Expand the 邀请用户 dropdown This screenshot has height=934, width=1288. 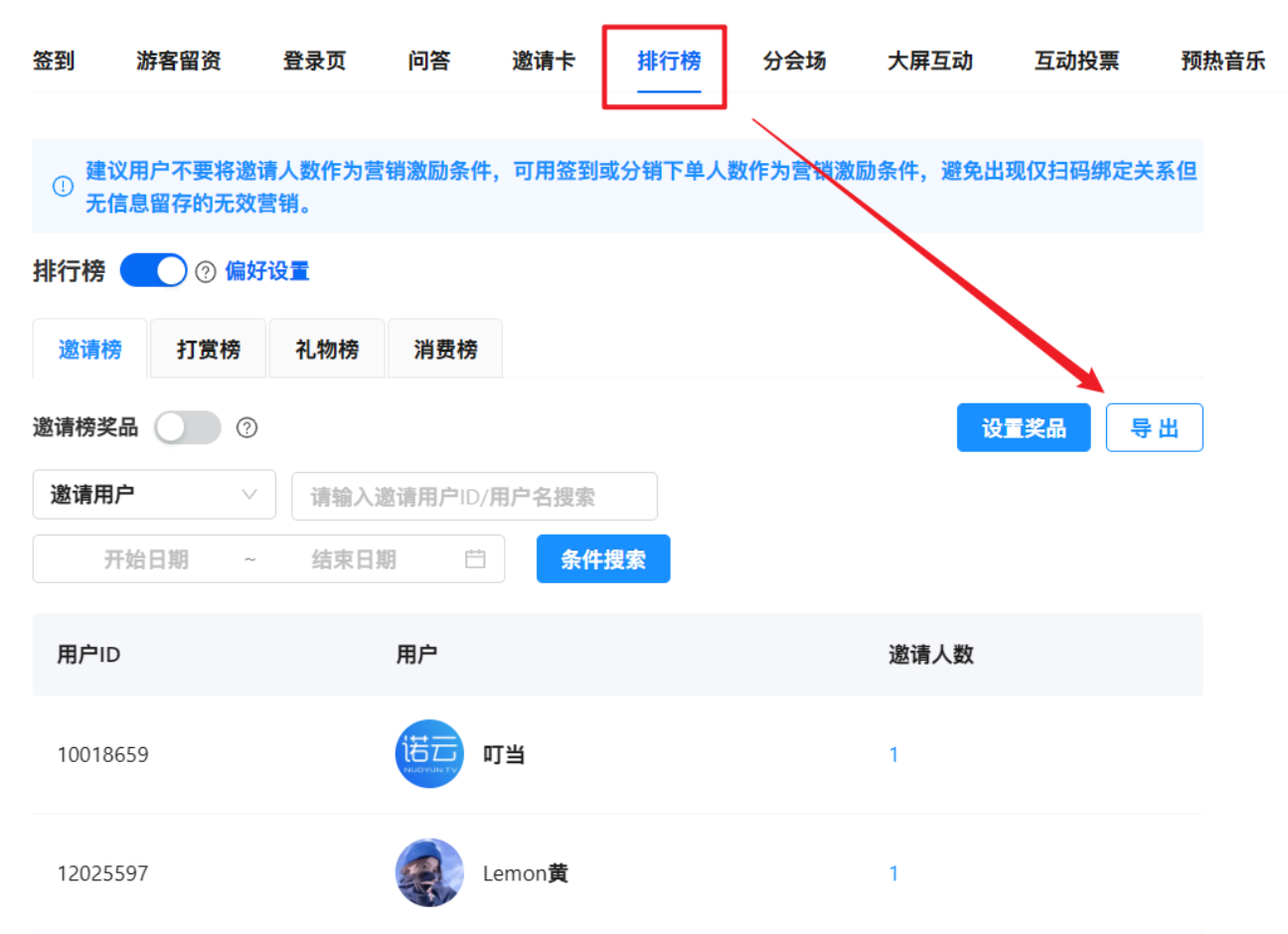pos(154,495)
